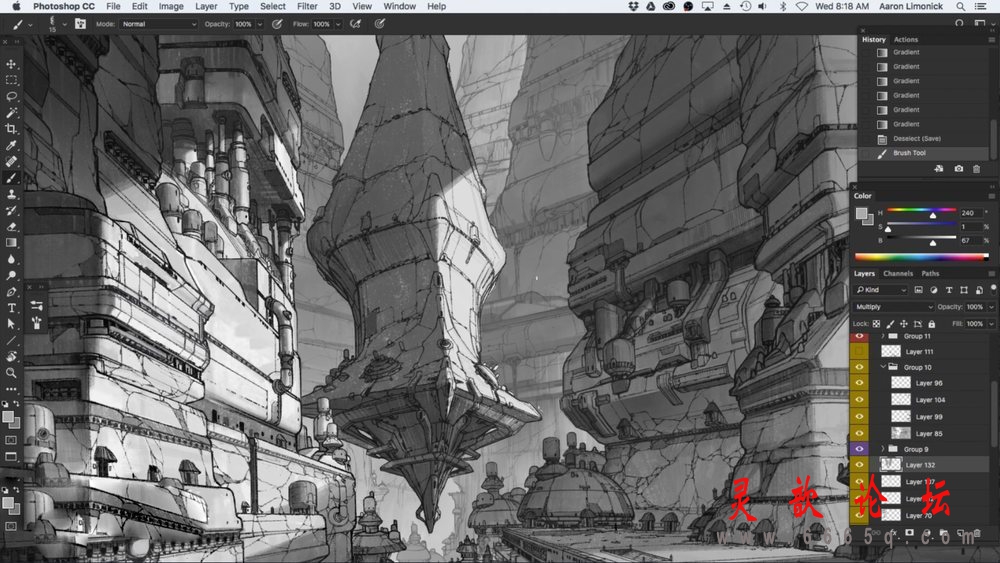Switch to the Paths tab
The height and width of the screenshot is (563, 1000).
pos(930,274)
